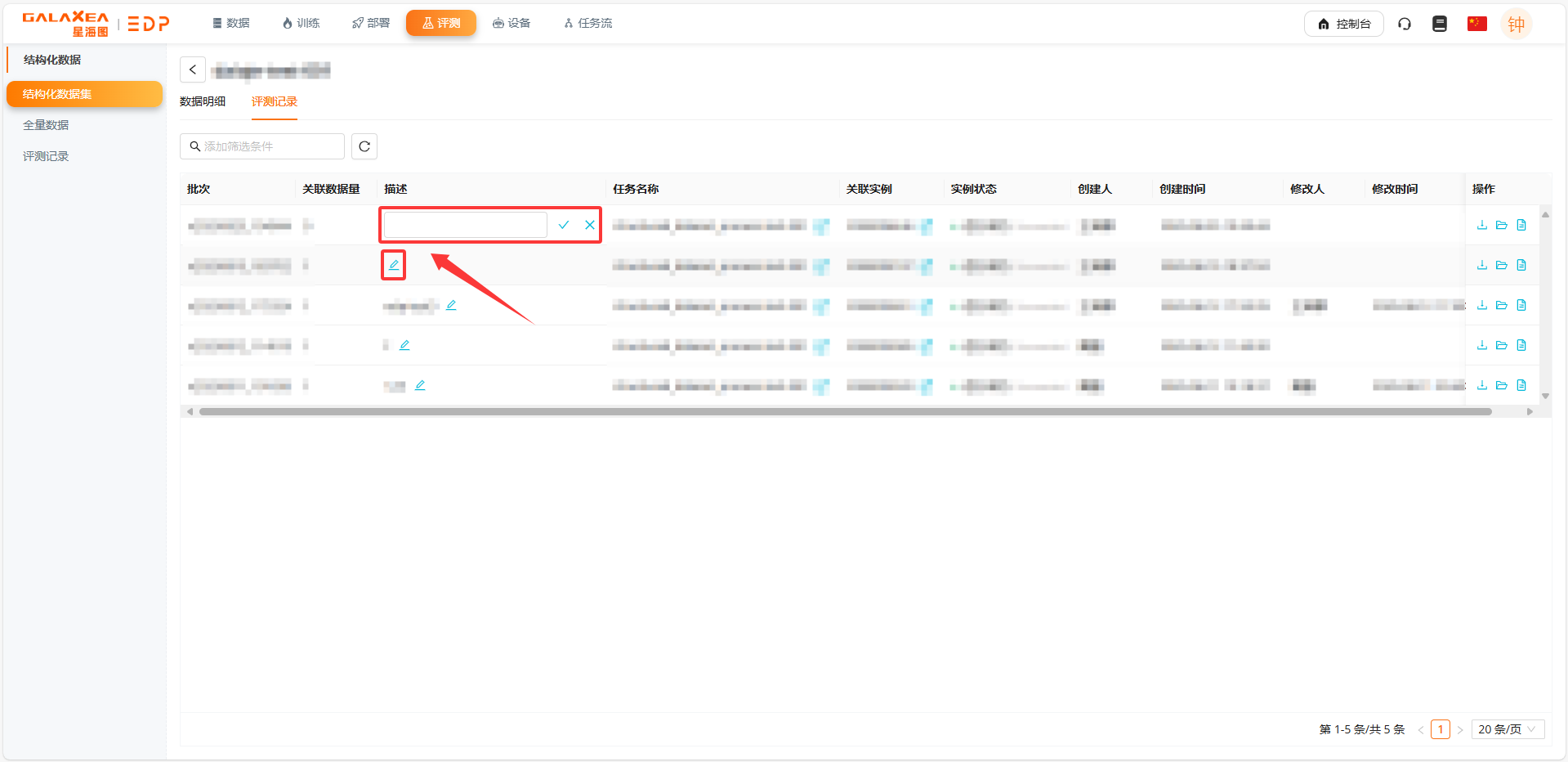Click the edit pencil in second row description
Screen dimensions: 1568x762
coord(394,265)
